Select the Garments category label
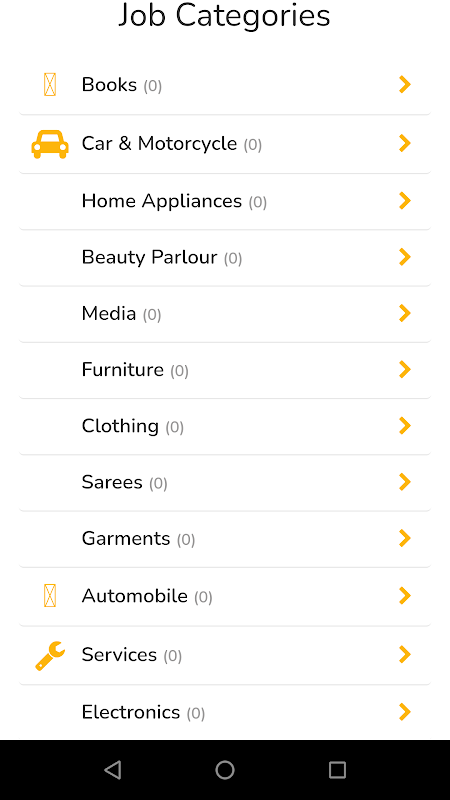The width and height of the screenshot is (450, 800). 126,538
